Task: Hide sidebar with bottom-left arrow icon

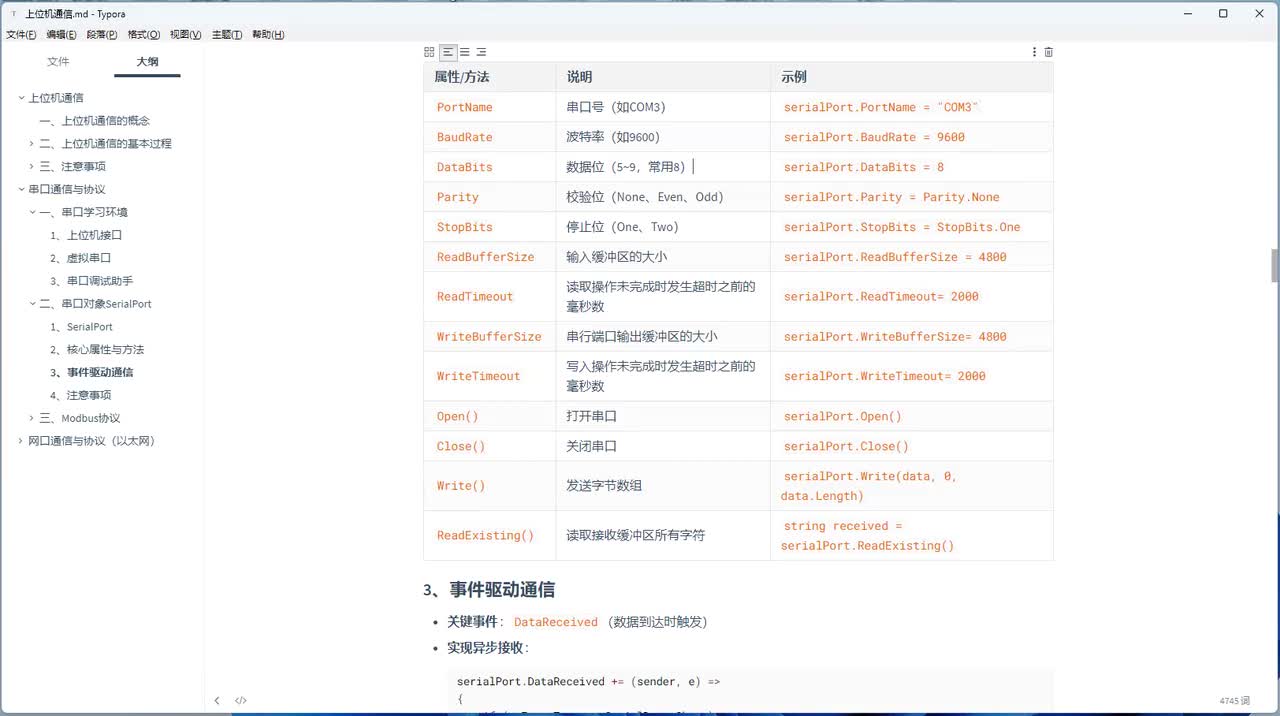Action: pos(217,701)
